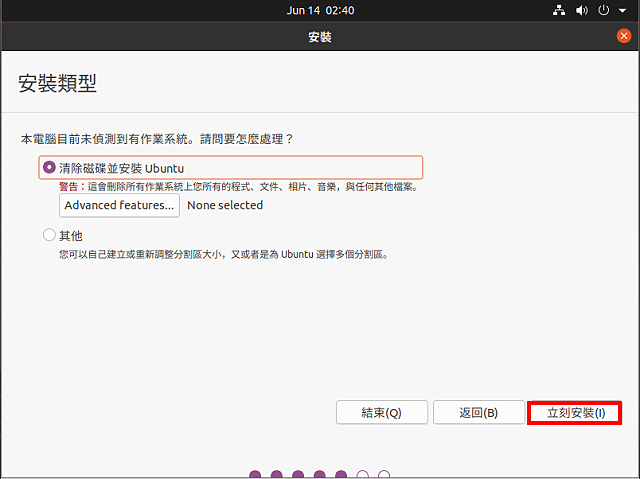The width and height of the screenshot is (640, 479).
Task: Open Advanced features... dialog
Action: tap(119, 205)
